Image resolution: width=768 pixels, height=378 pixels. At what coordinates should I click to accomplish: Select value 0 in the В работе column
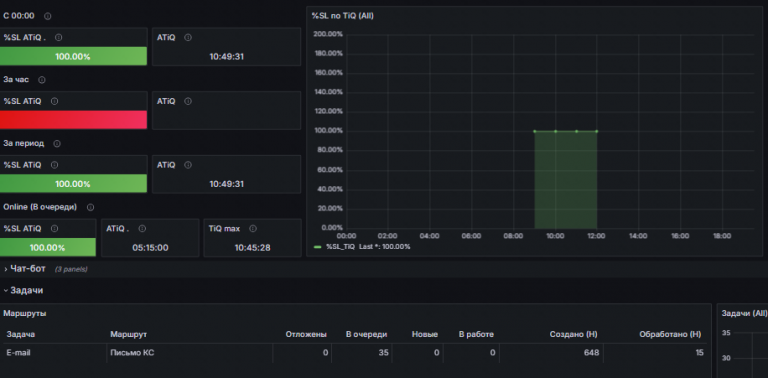point(492,353)
